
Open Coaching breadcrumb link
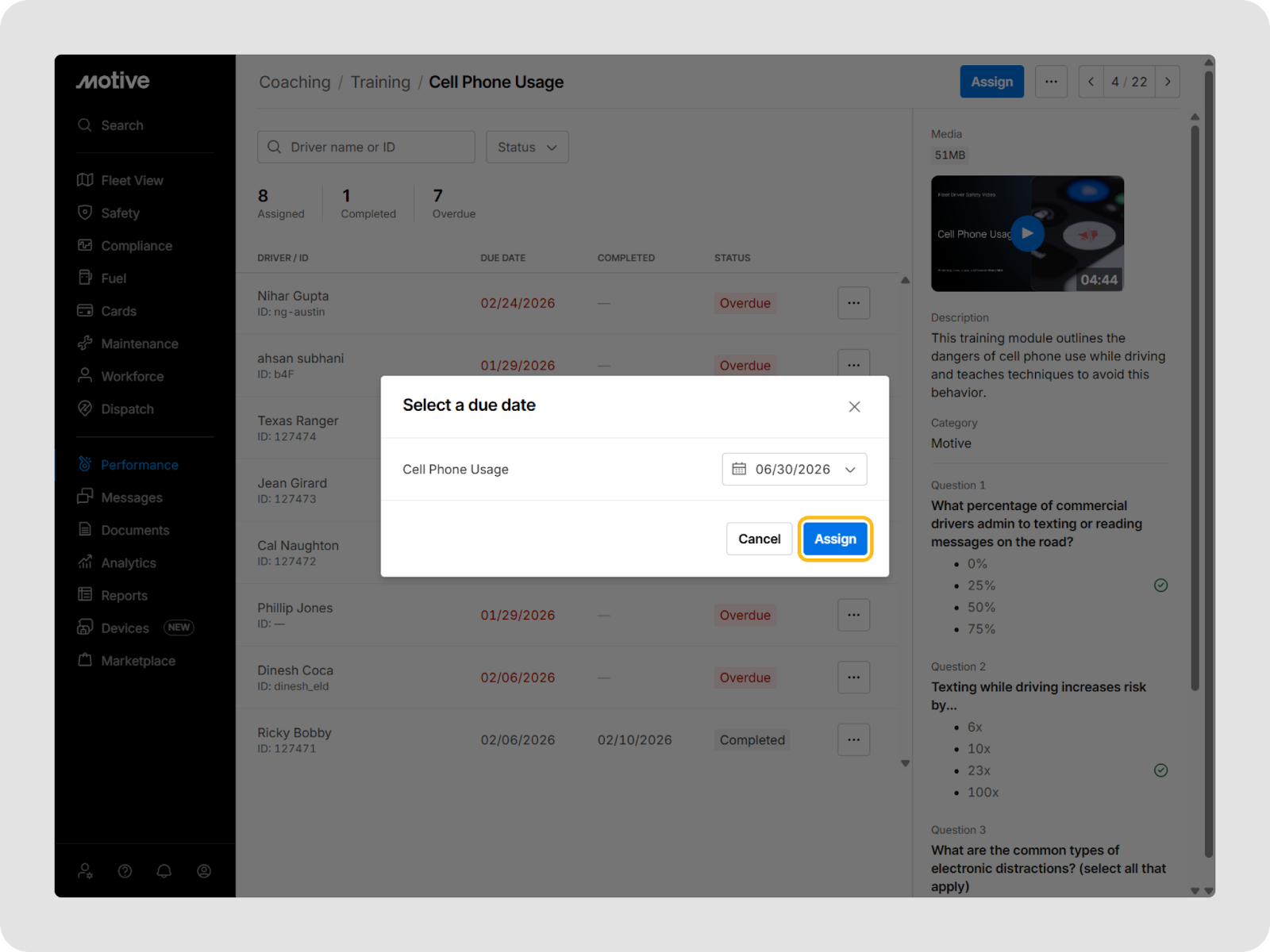pyautogui.click(x=294, y=82)
